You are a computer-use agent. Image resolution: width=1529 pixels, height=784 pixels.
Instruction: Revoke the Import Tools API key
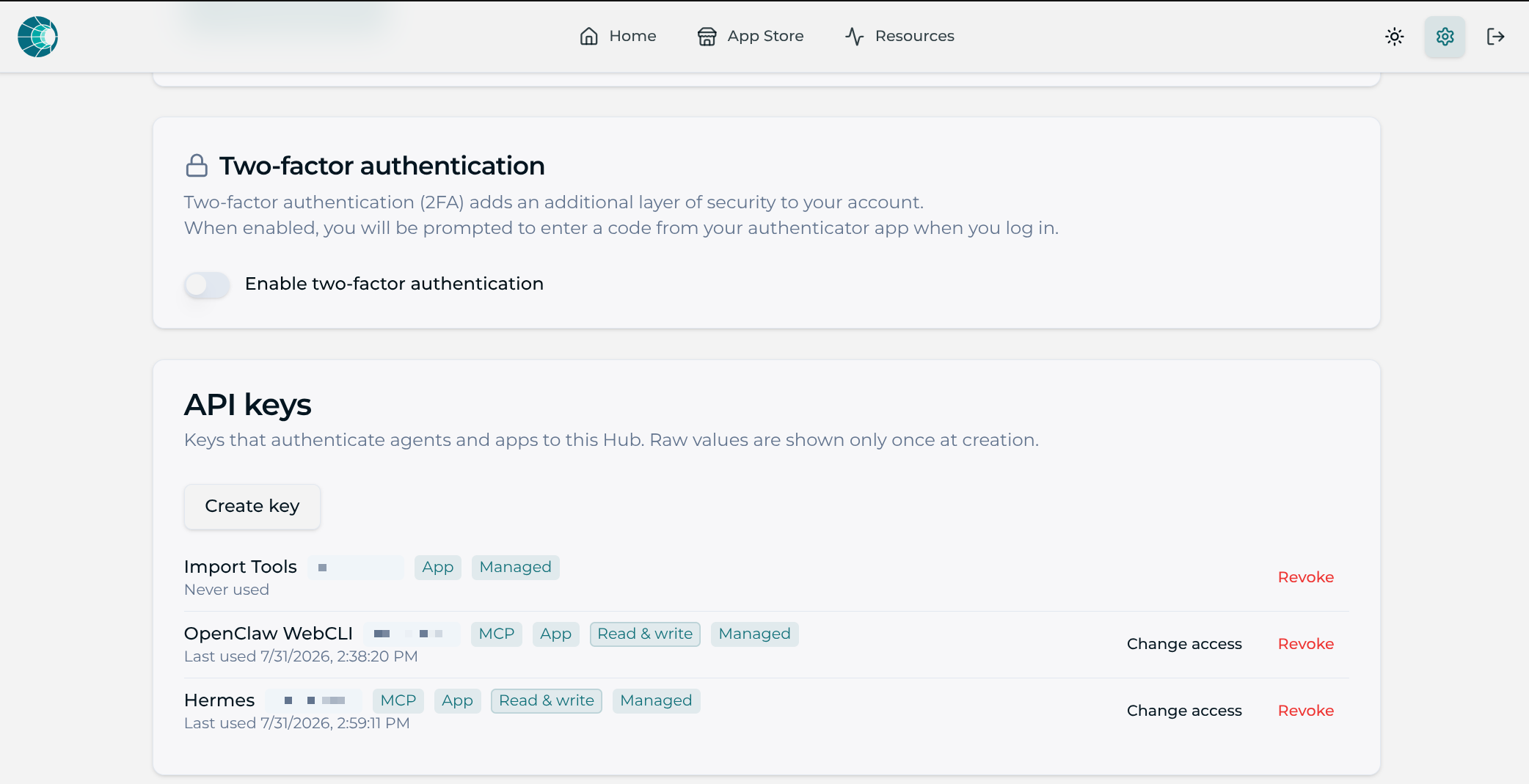pyautogui.click(x=1306, y=577)
